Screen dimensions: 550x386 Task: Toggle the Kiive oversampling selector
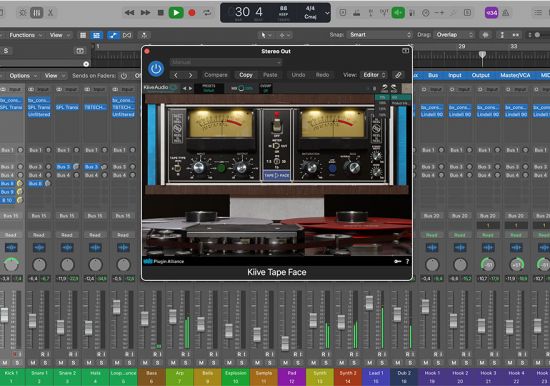266,88
